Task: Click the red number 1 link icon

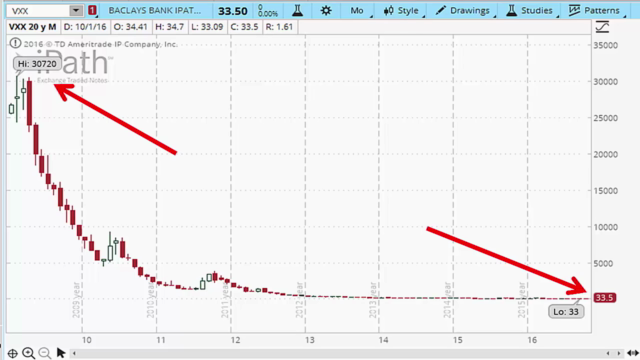Action: tap(92, 11)
